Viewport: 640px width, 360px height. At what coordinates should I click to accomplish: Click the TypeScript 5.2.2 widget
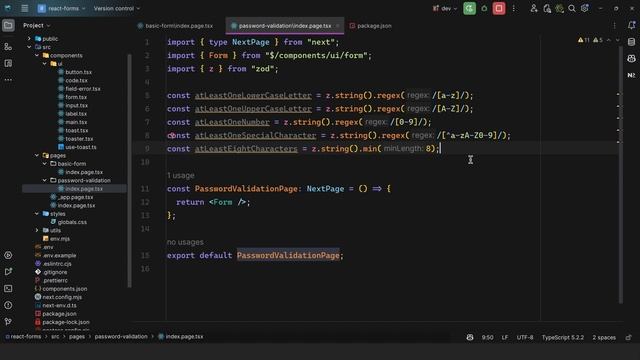point(563,337)
